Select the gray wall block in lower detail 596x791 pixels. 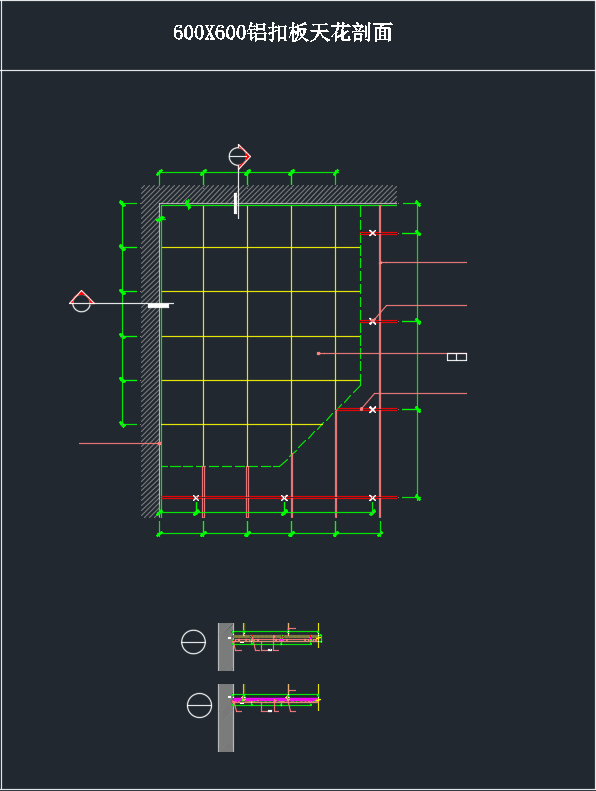tap(226, 718)
